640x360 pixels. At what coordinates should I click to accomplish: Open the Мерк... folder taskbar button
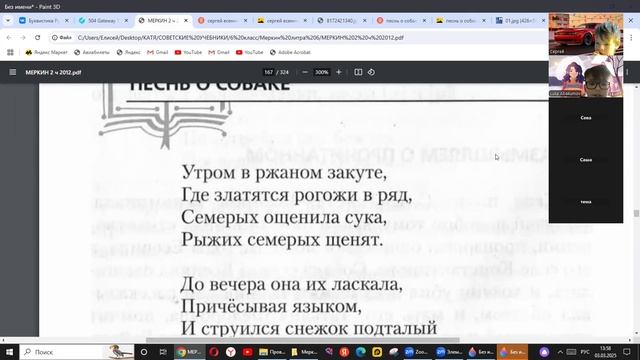coord(304,352)
